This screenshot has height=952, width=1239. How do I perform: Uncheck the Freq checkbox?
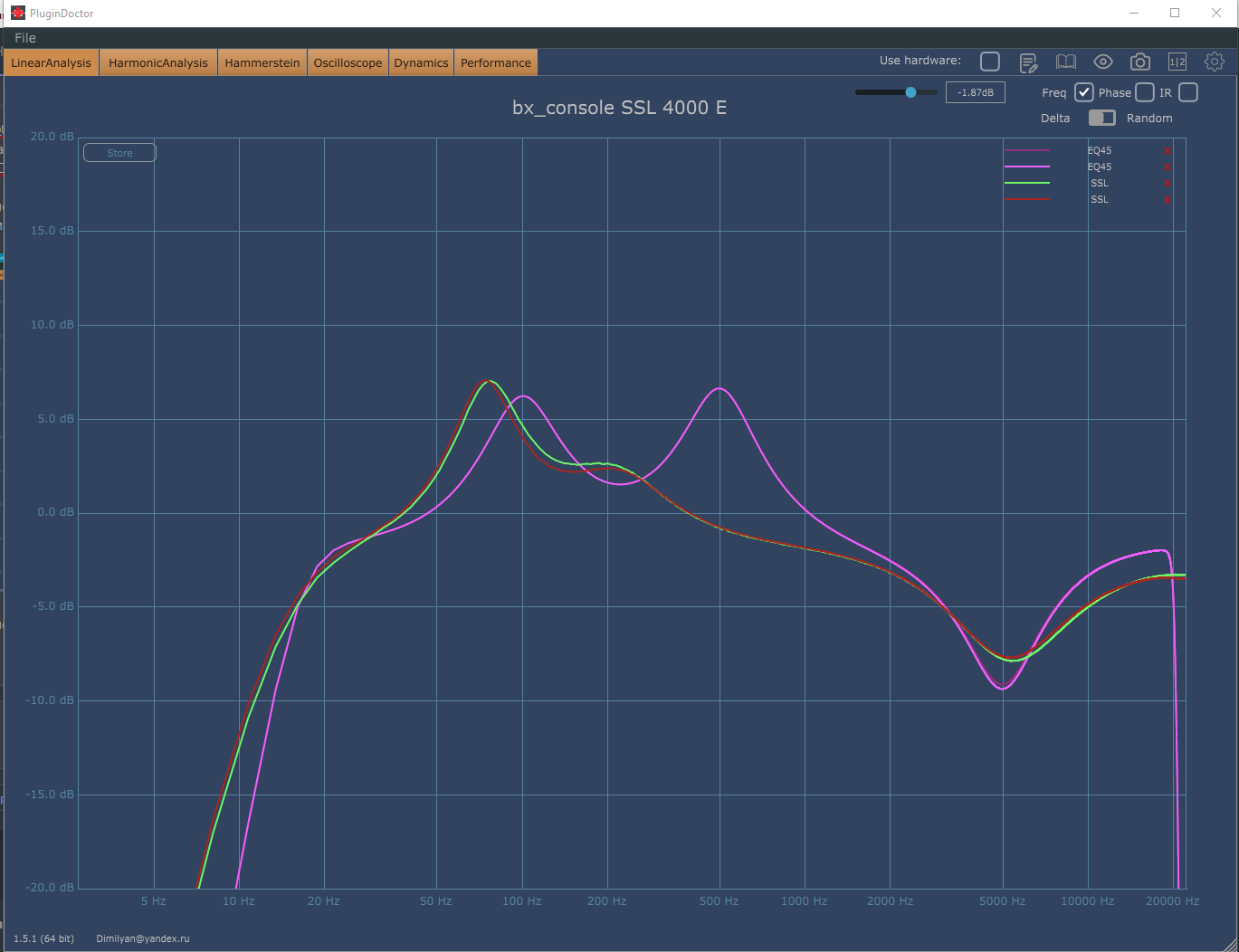[x=1084, y=92]
